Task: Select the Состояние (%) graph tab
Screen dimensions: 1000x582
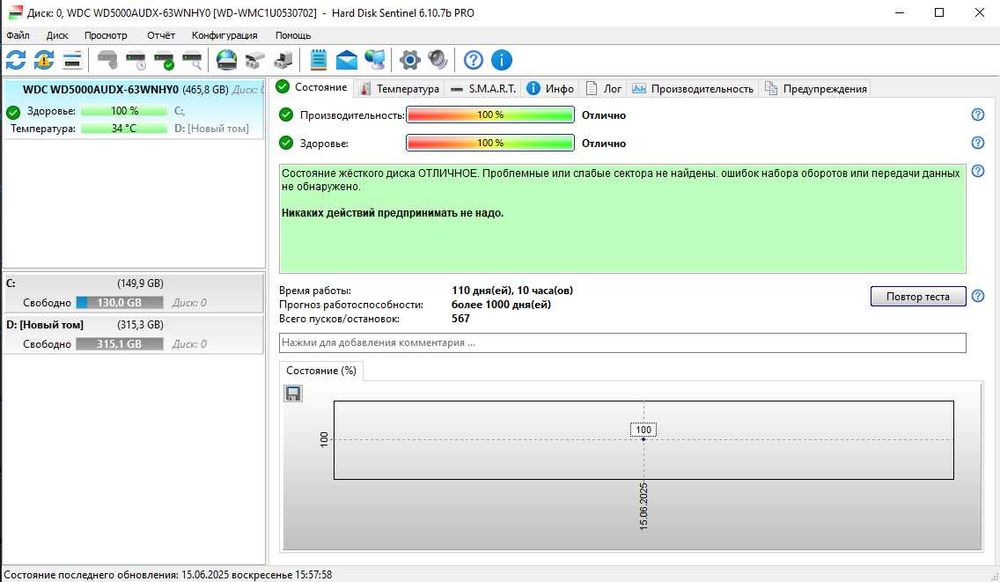Action: (321, 370)
